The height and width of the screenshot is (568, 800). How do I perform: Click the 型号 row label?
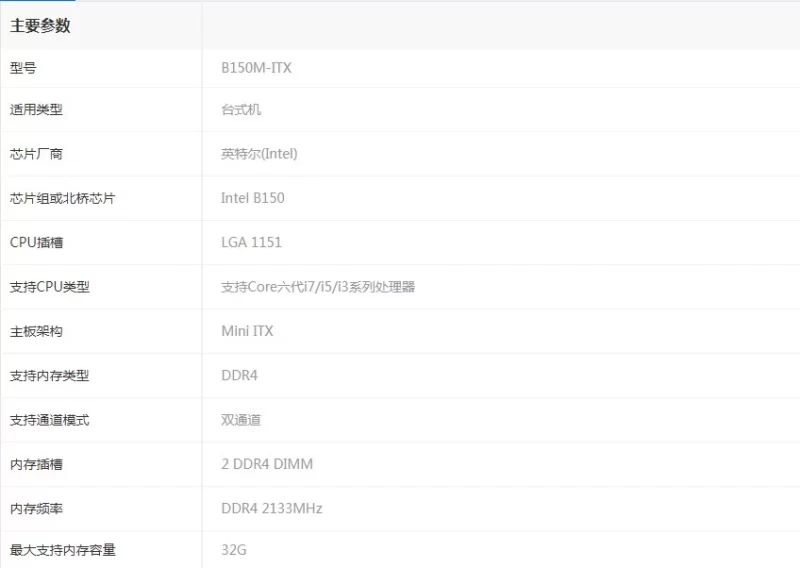click(23, 68)
